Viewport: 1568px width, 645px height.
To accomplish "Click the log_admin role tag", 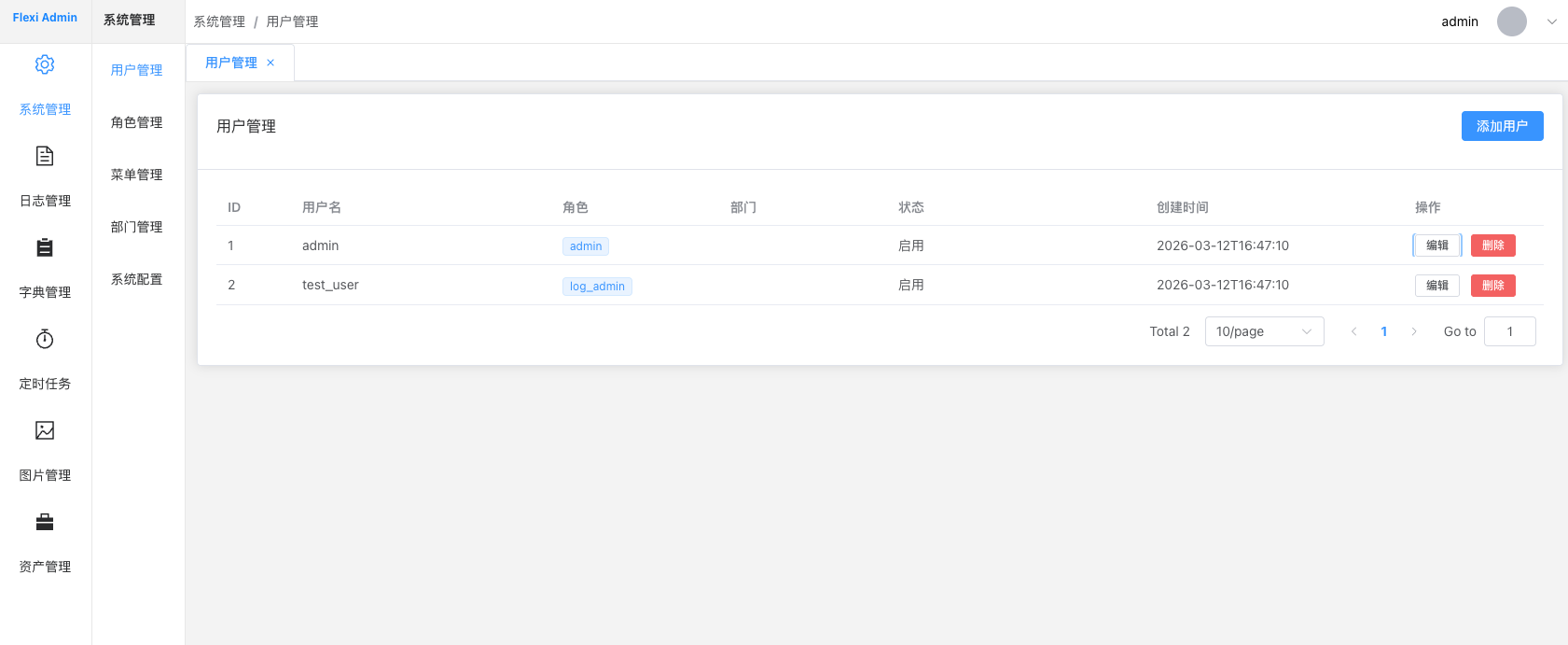I will pyautogui.click(x=597, y=287).
